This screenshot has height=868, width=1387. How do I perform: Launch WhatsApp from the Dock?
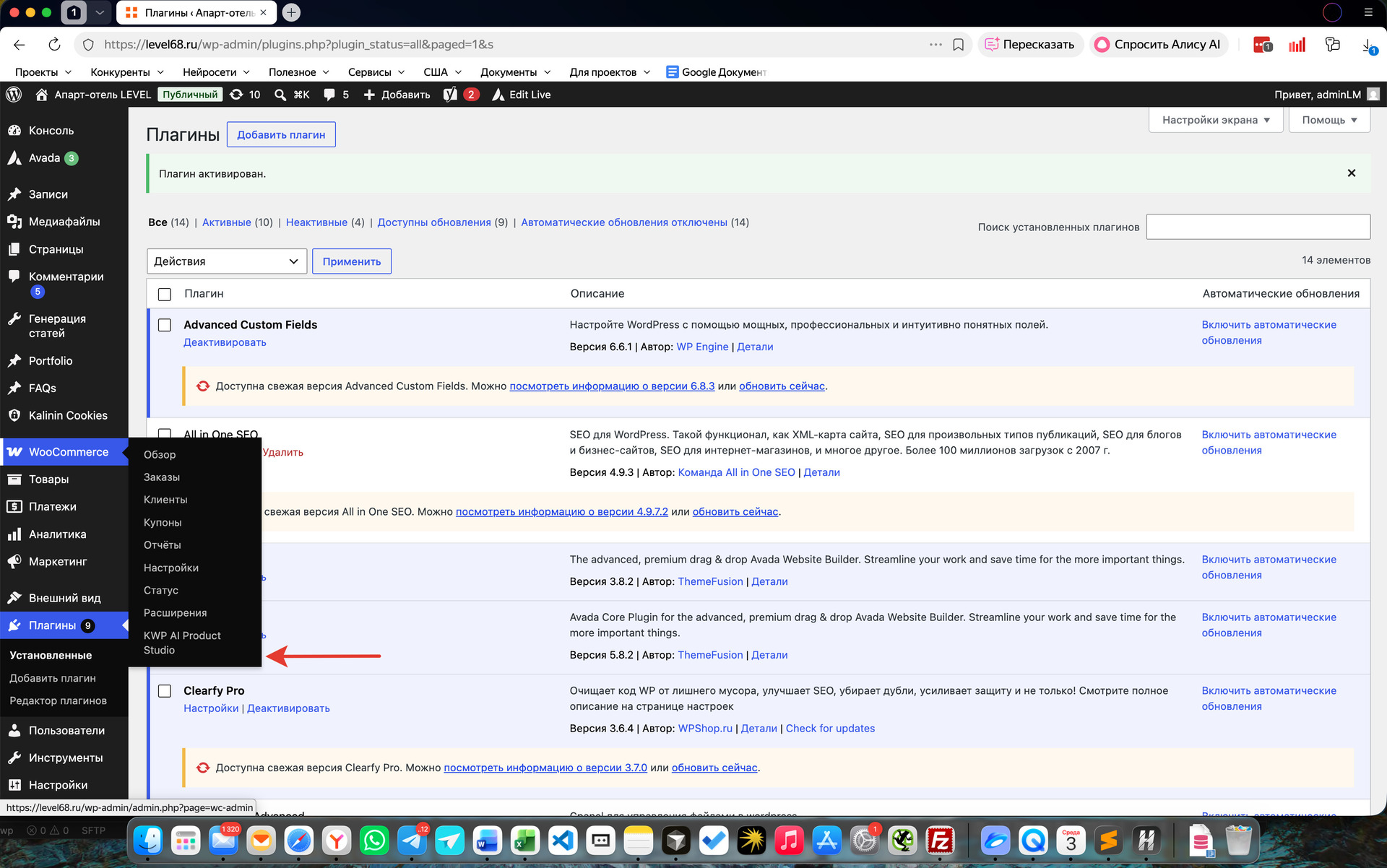[374, 841]
